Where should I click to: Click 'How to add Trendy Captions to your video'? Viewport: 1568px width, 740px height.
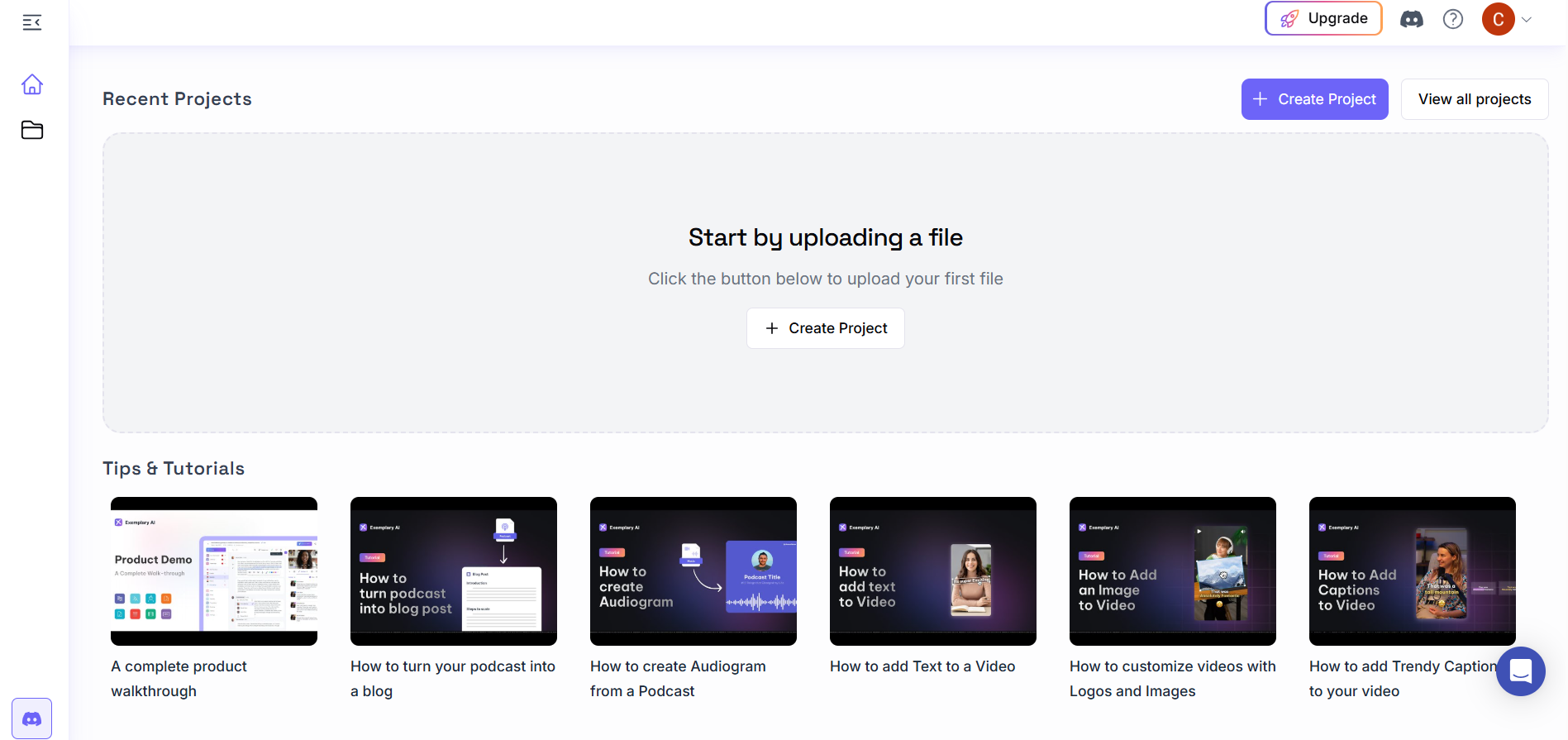tap(1405, 679)
